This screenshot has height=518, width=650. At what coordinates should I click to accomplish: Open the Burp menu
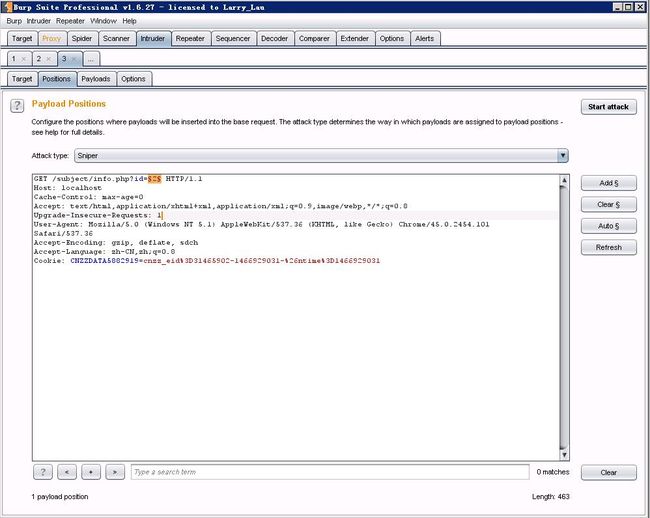pos(14,21)
